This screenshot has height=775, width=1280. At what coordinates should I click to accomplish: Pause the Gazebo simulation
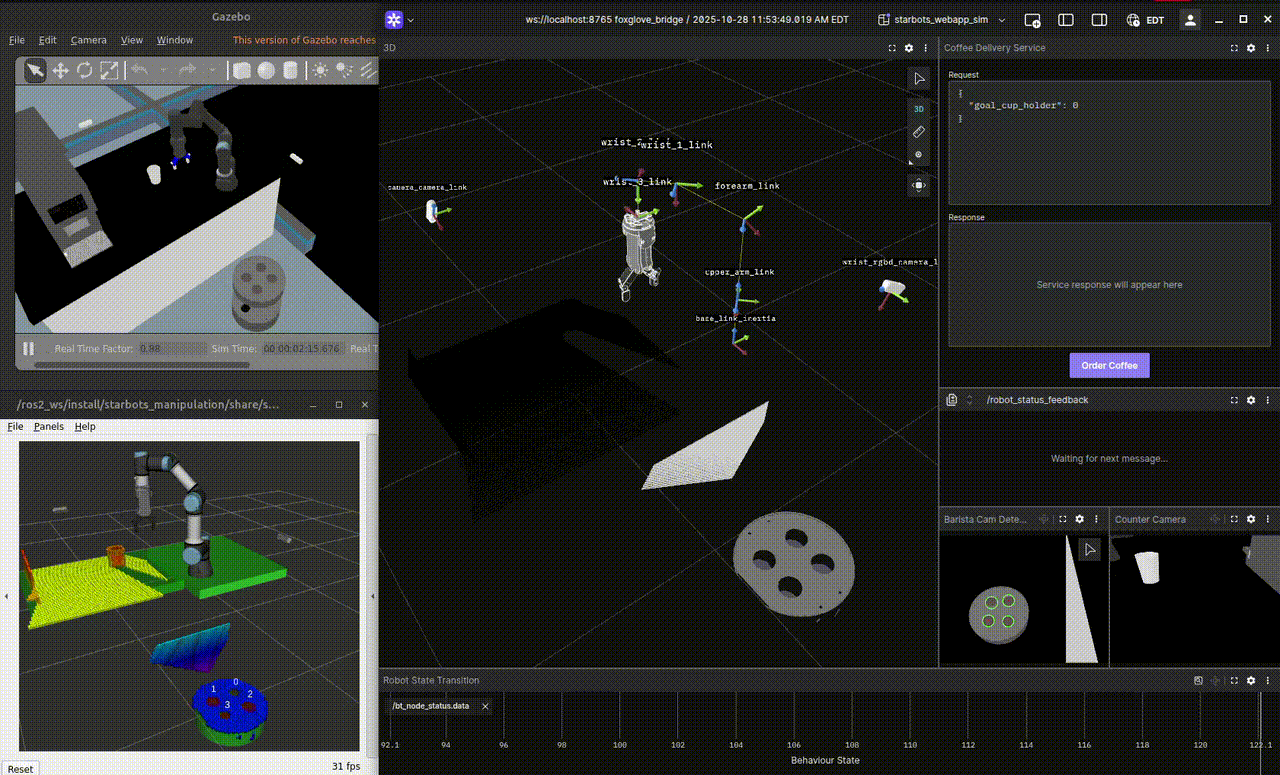click(x=28, y=348)
